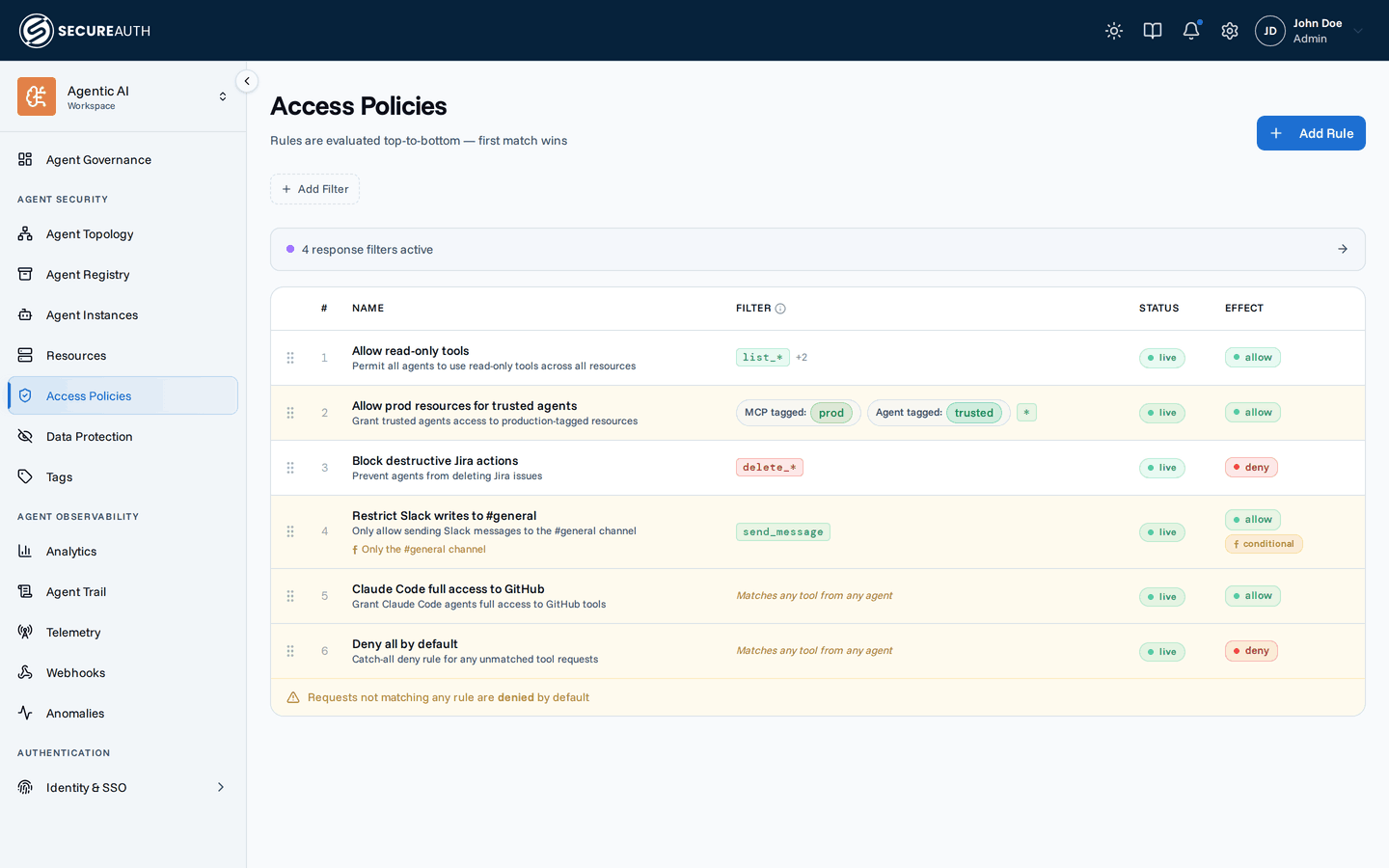Select Access Policies in the sidebar

click(123, 395)
